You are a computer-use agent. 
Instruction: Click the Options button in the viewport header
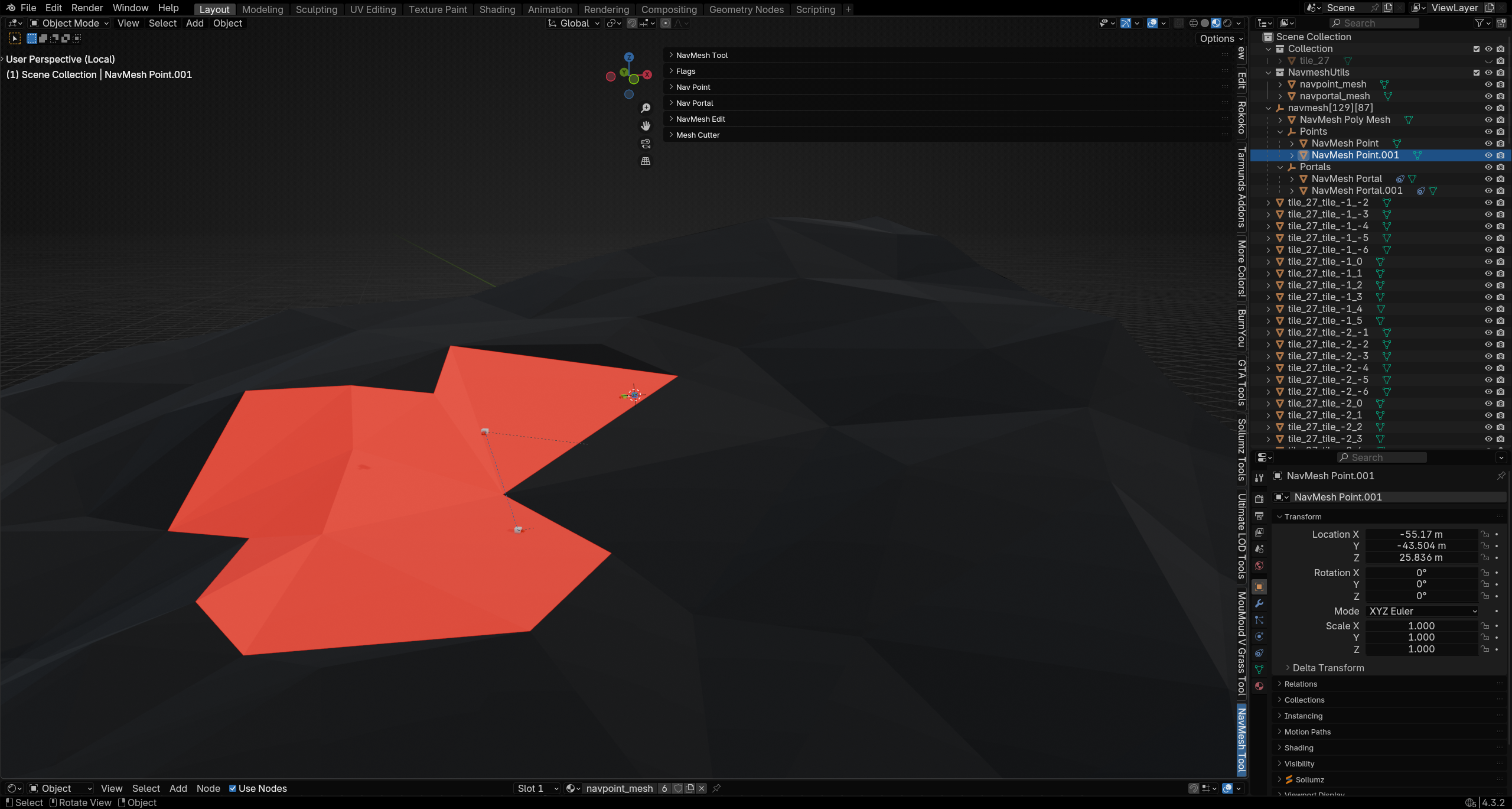(1220, 38)
